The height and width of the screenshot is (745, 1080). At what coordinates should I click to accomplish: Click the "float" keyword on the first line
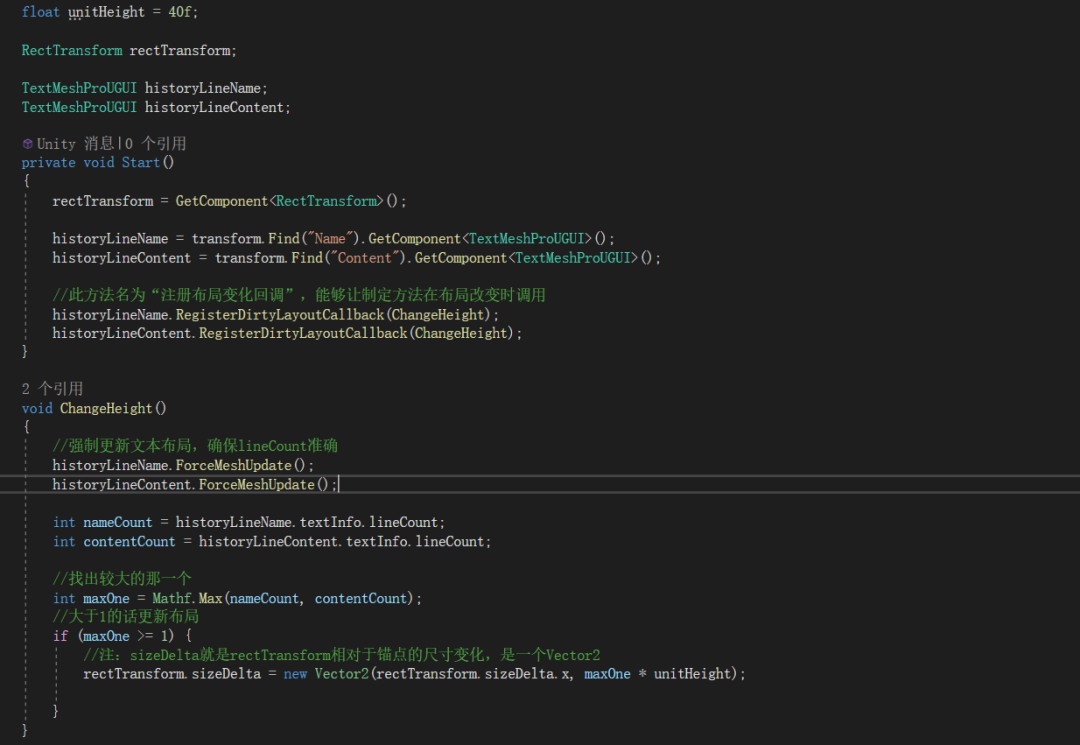pos(41,12)
